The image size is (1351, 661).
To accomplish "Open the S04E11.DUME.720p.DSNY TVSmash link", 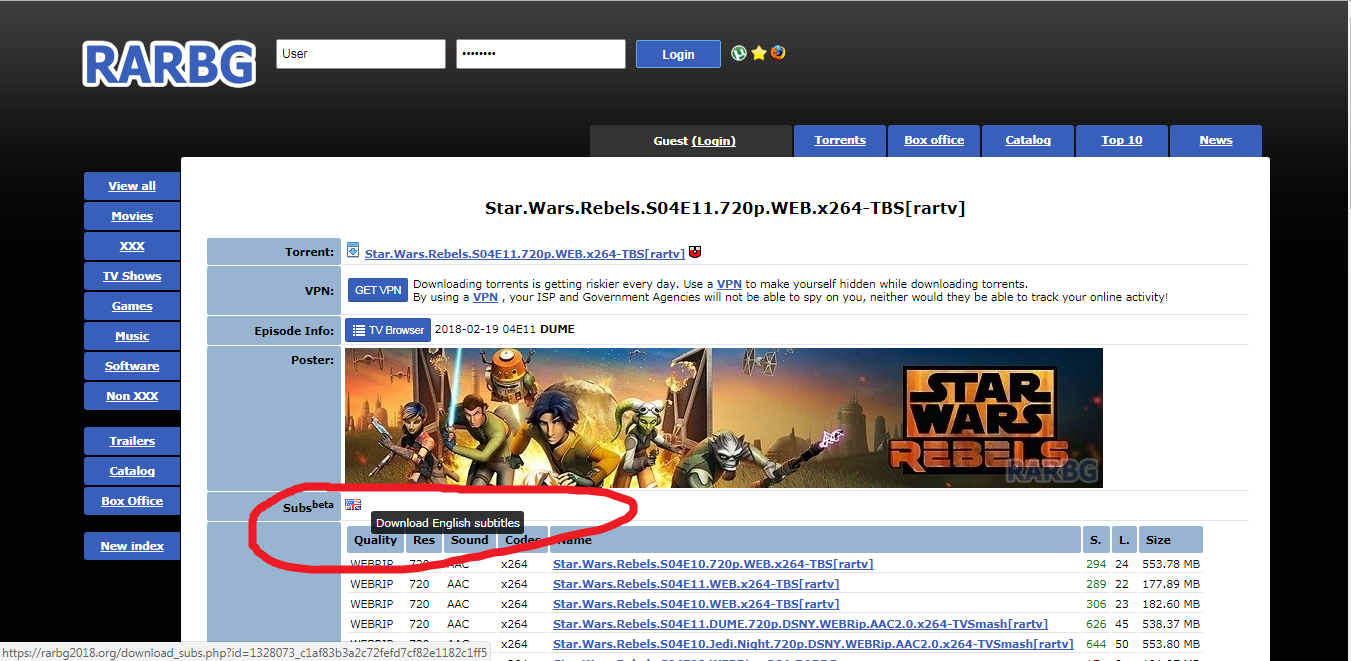I will coord(800,624).
